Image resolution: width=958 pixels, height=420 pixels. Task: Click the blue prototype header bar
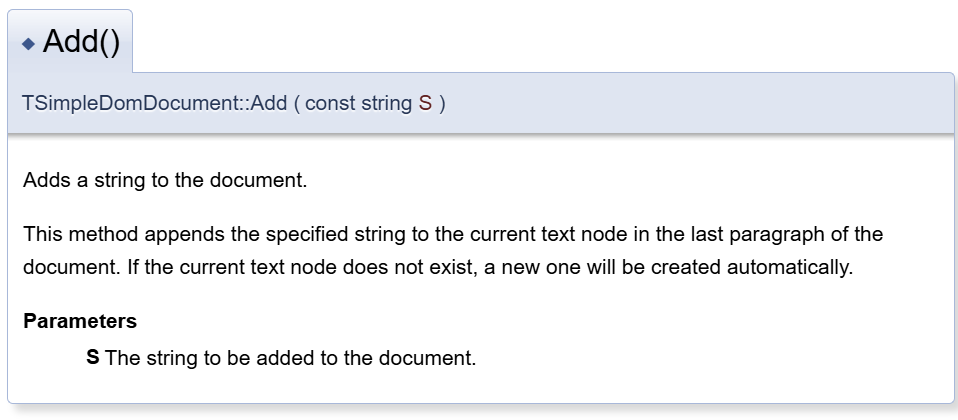pos(480,103)
